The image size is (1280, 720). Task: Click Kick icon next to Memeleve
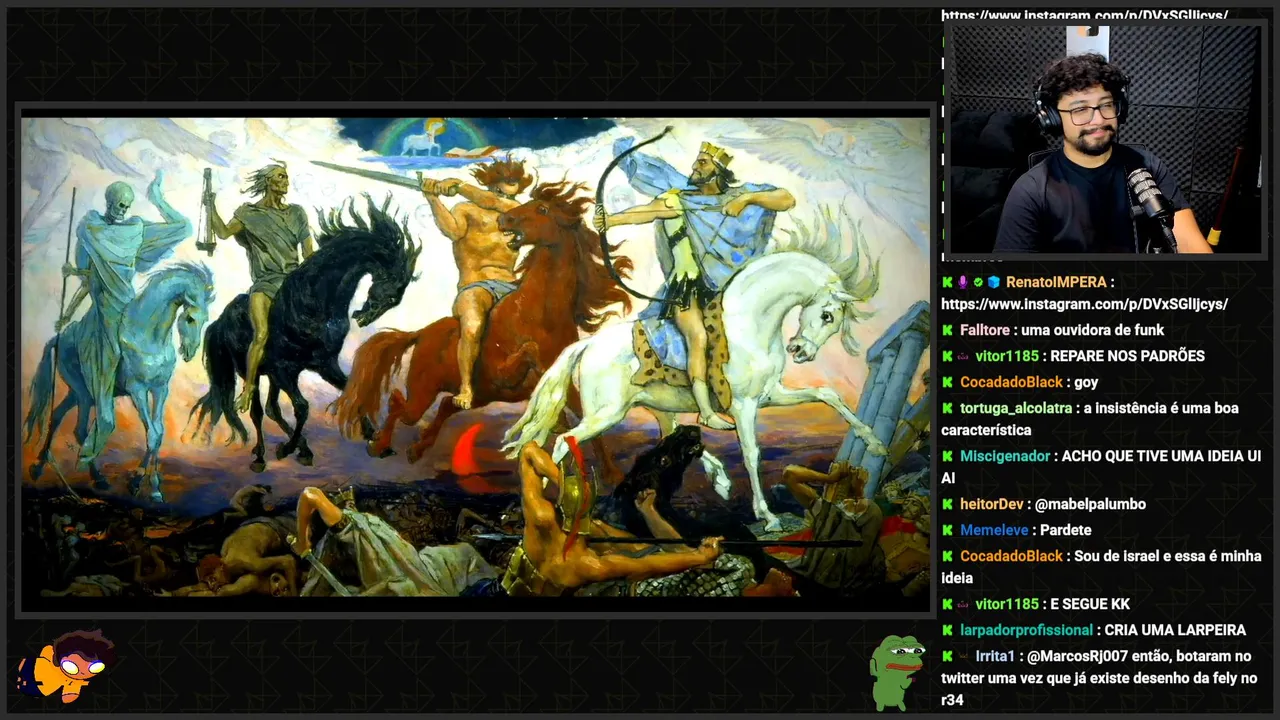(947, 530)
